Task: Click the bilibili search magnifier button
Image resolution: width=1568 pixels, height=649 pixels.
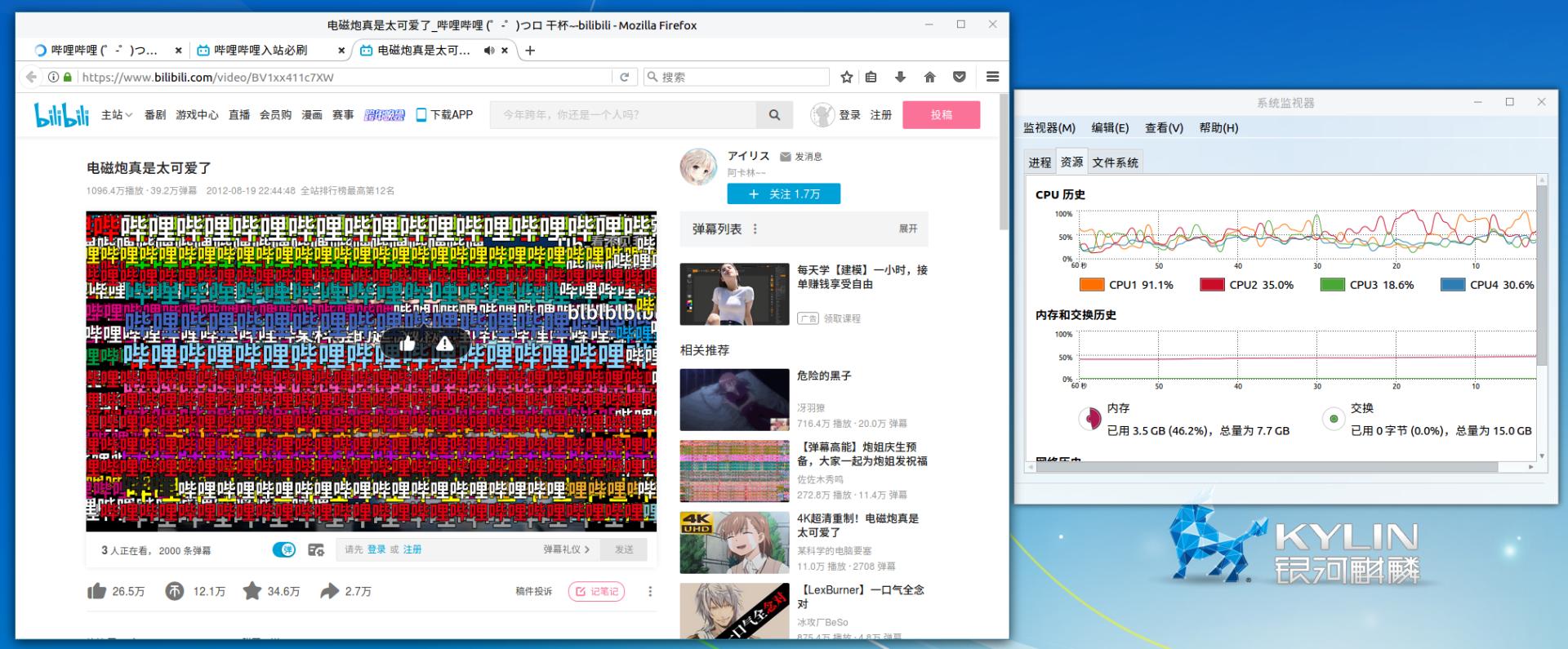Action: point(774,115)
